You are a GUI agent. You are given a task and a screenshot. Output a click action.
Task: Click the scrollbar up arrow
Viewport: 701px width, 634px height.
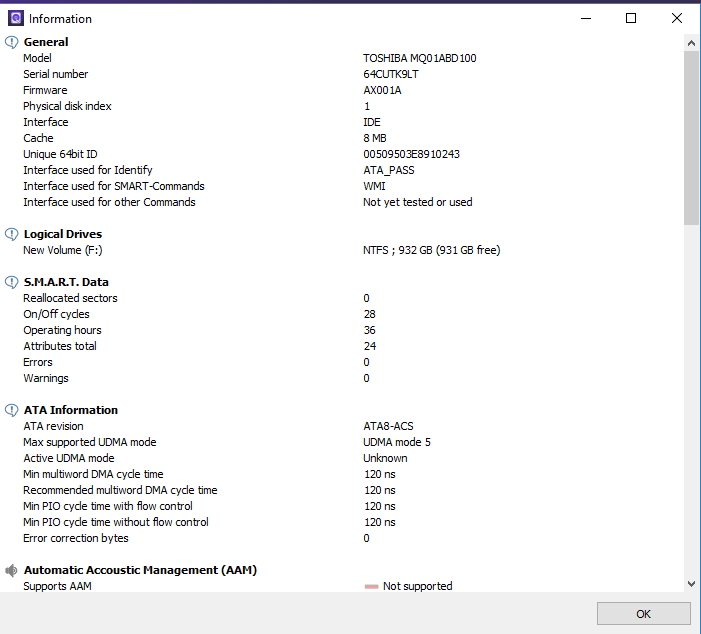[x=691, y=43]
